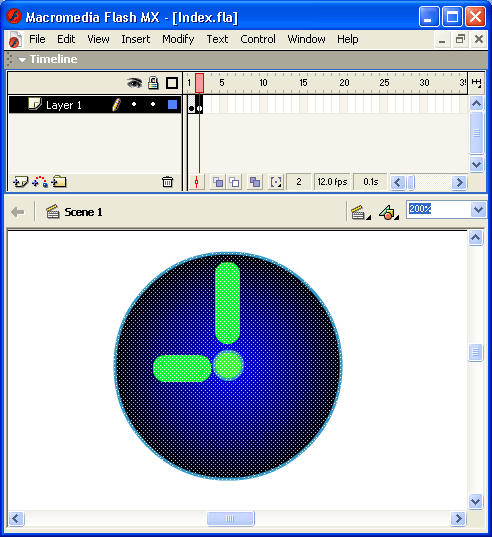Click frame 10 on timeline ruler

(263, 83)
